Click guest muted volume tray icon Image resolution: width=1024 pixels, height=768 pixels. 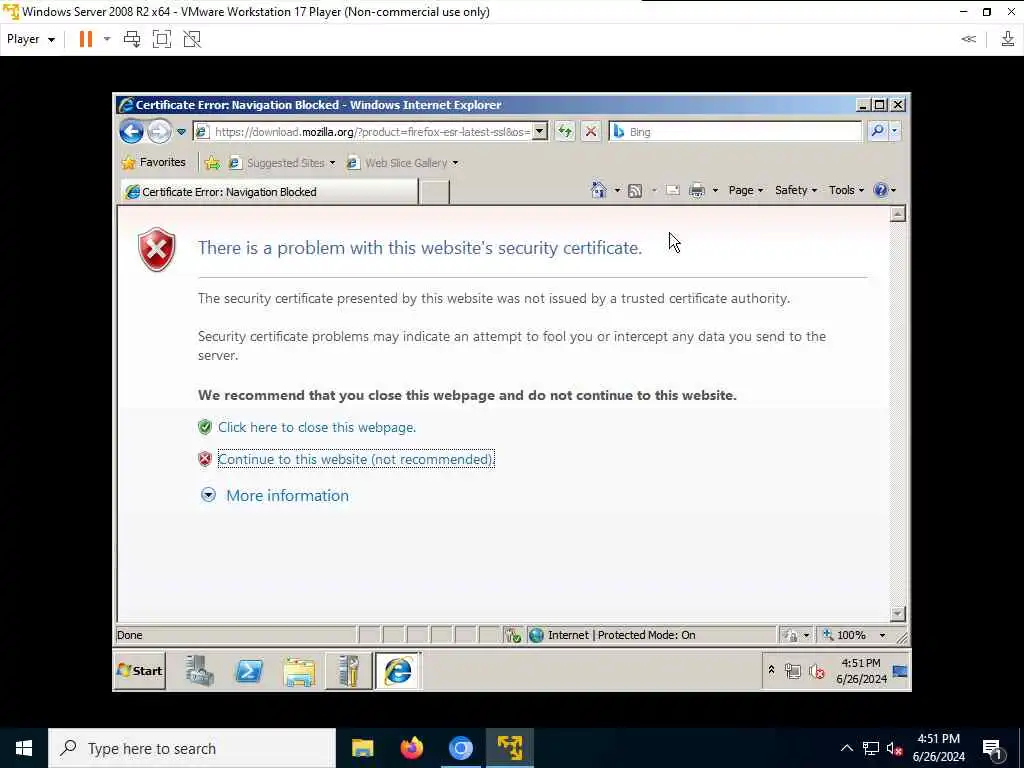(x=817, y=671)
